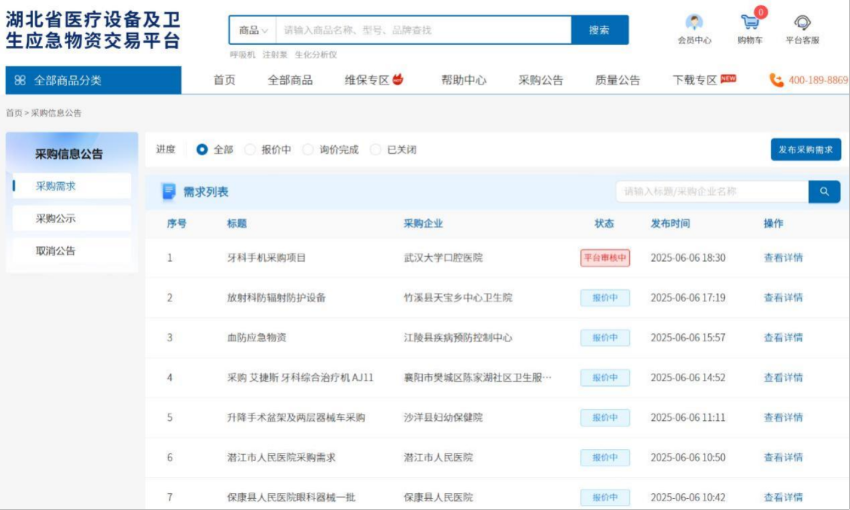Select the 全部 progress radio button
850x510 pixels.
[202, 150]
